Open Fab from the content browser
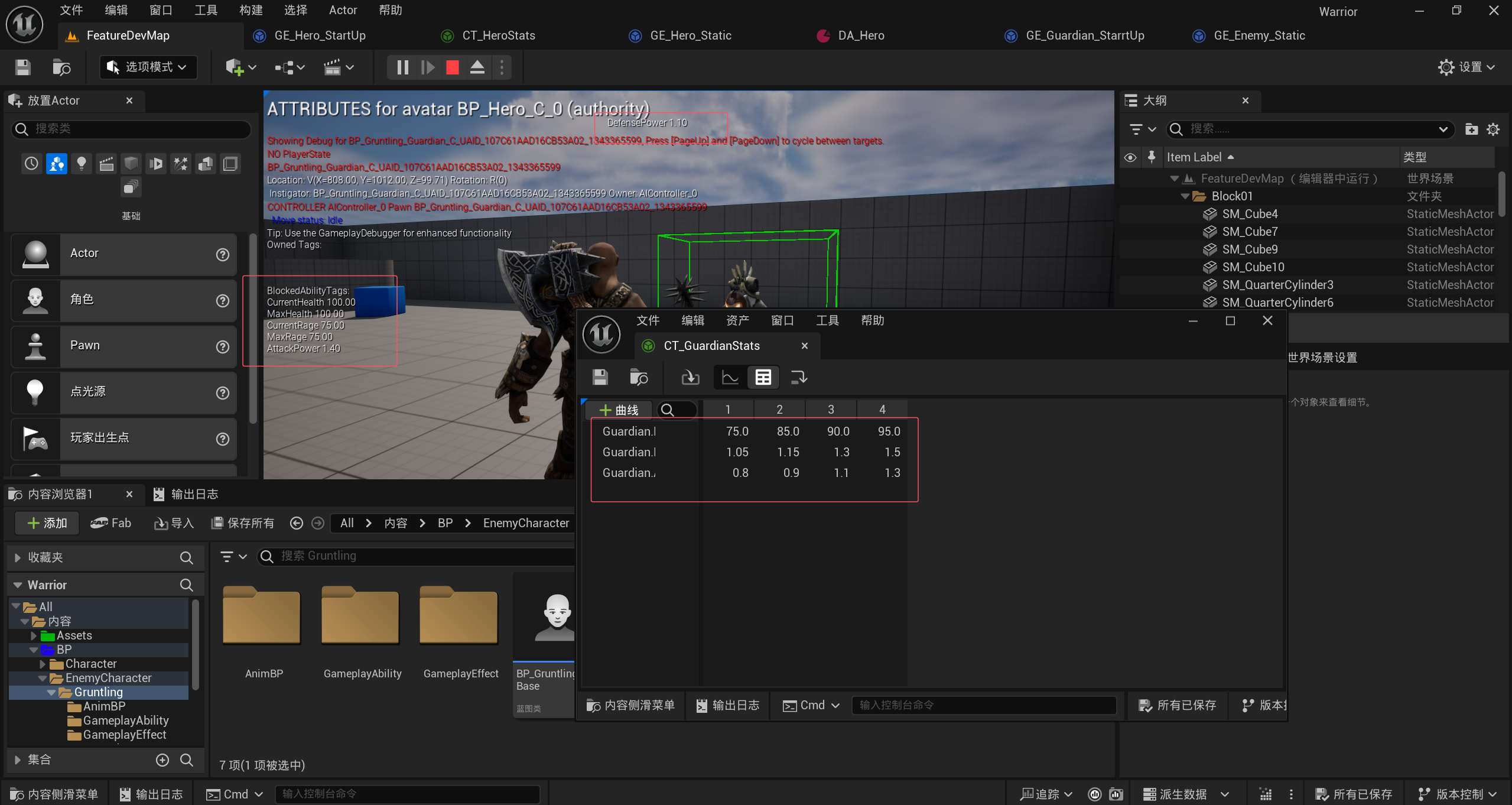1512x805 pixels. (x=110, y=524)
